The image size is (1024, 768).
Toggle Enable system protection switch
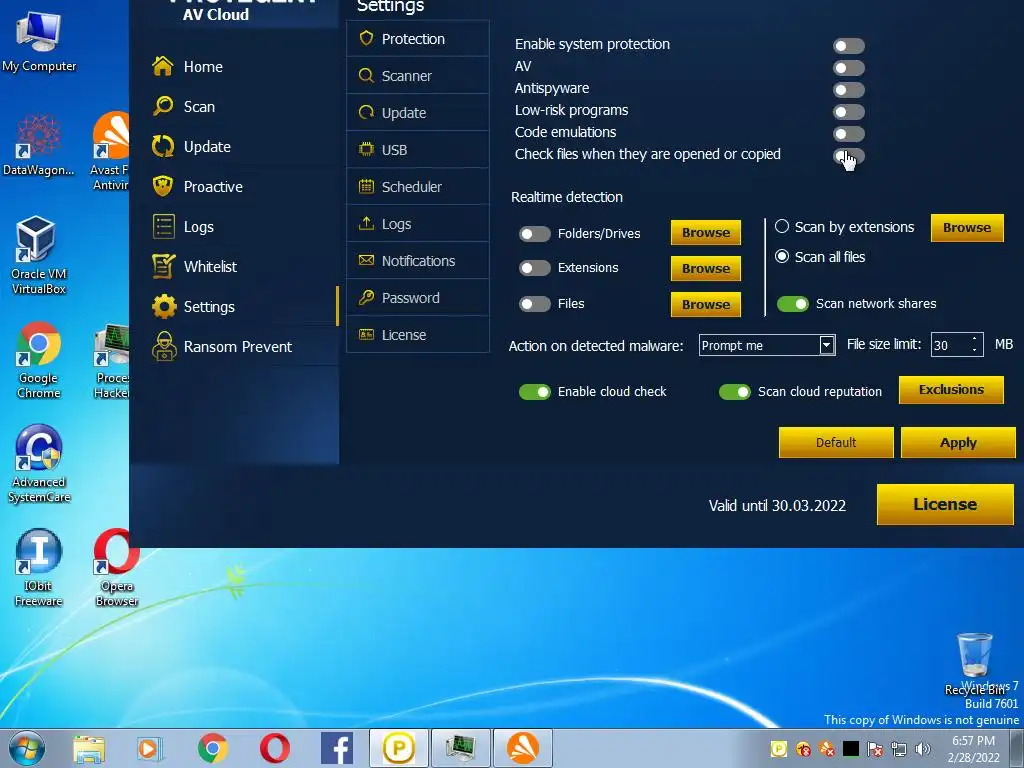coord(848,46)
